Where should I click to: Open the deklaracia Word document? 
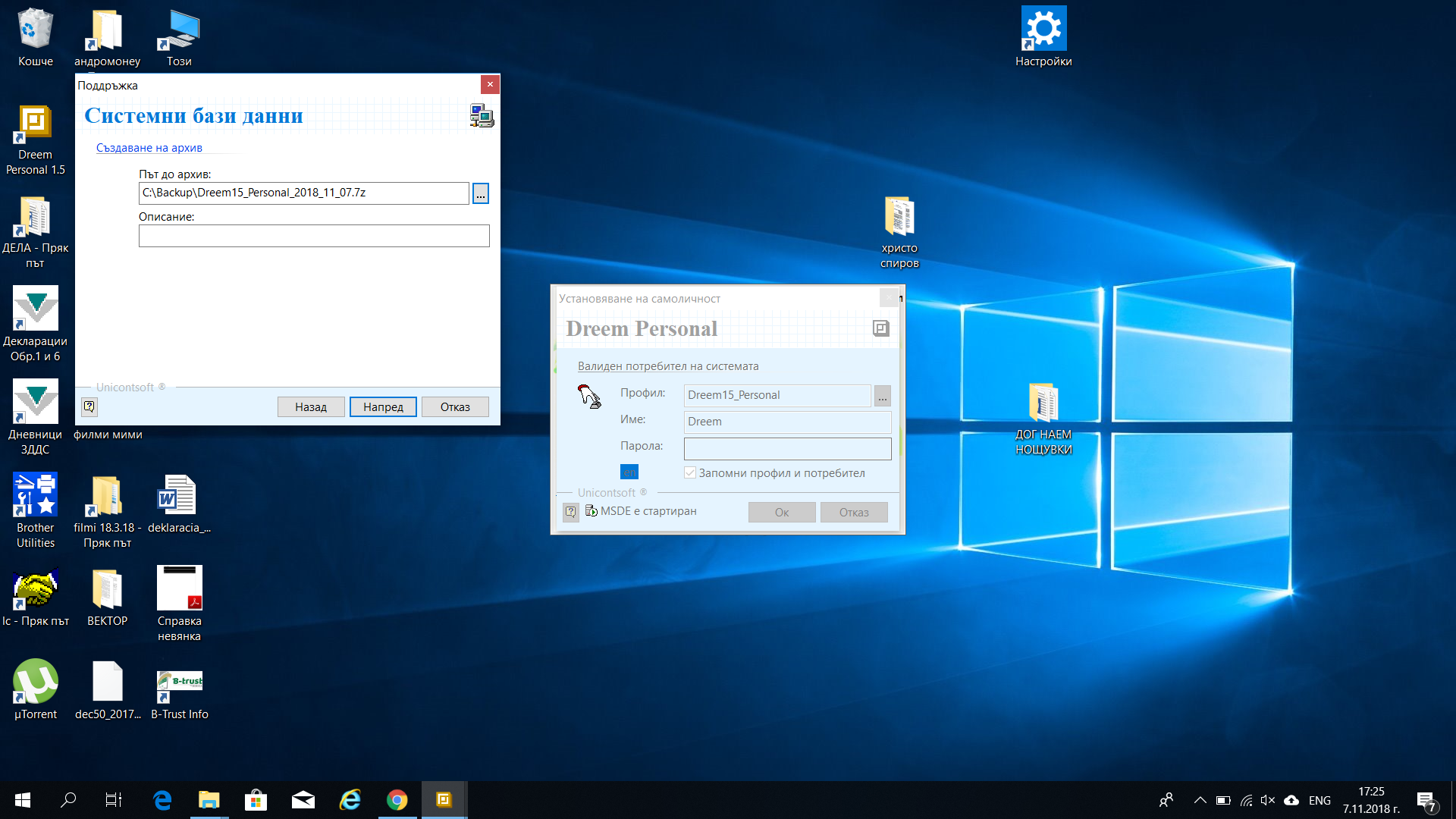tap(179, 504)
